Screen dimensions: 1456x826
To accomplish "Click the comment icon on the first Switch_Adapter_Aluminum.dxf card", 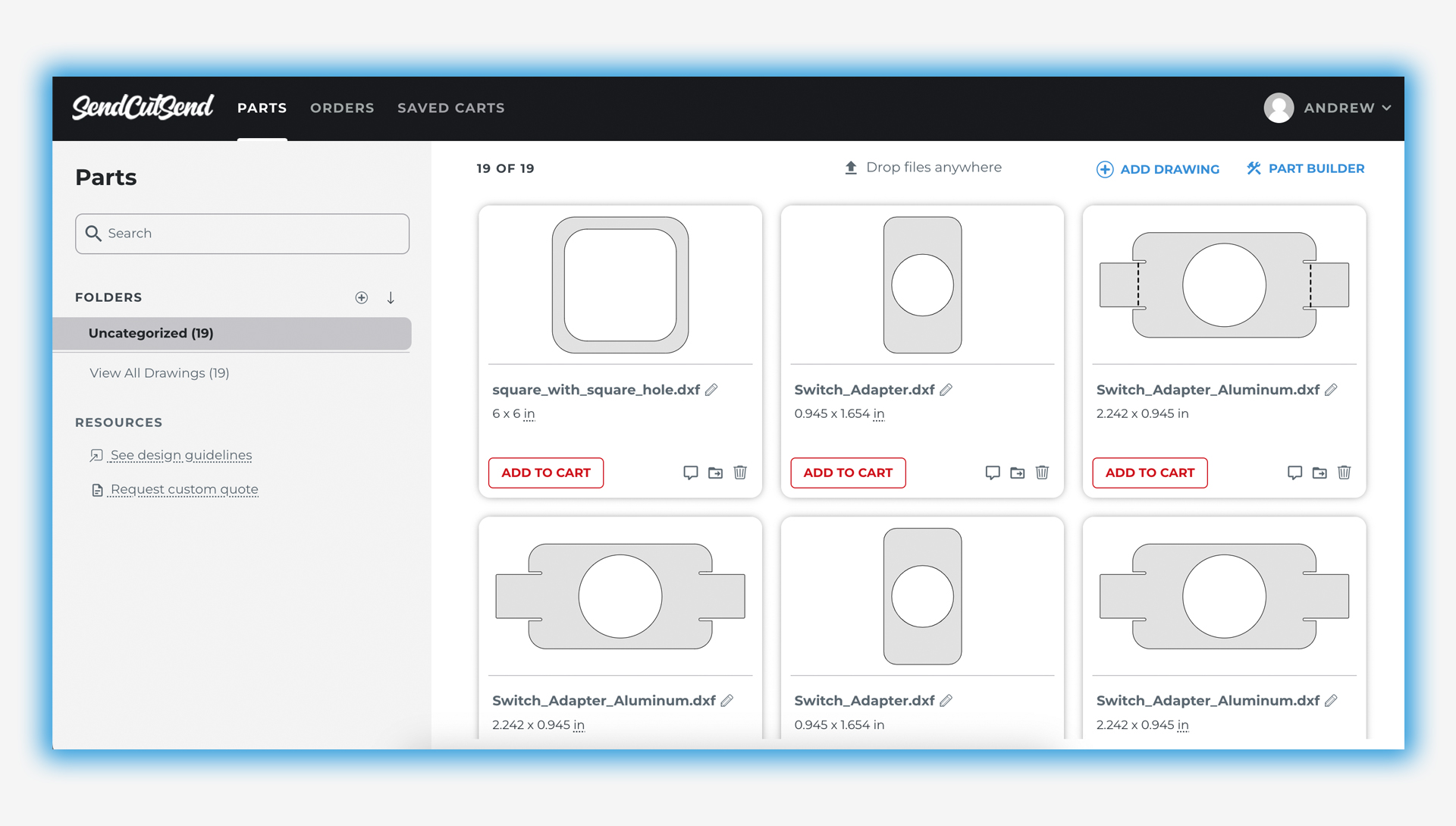I will coord(1294,473).
